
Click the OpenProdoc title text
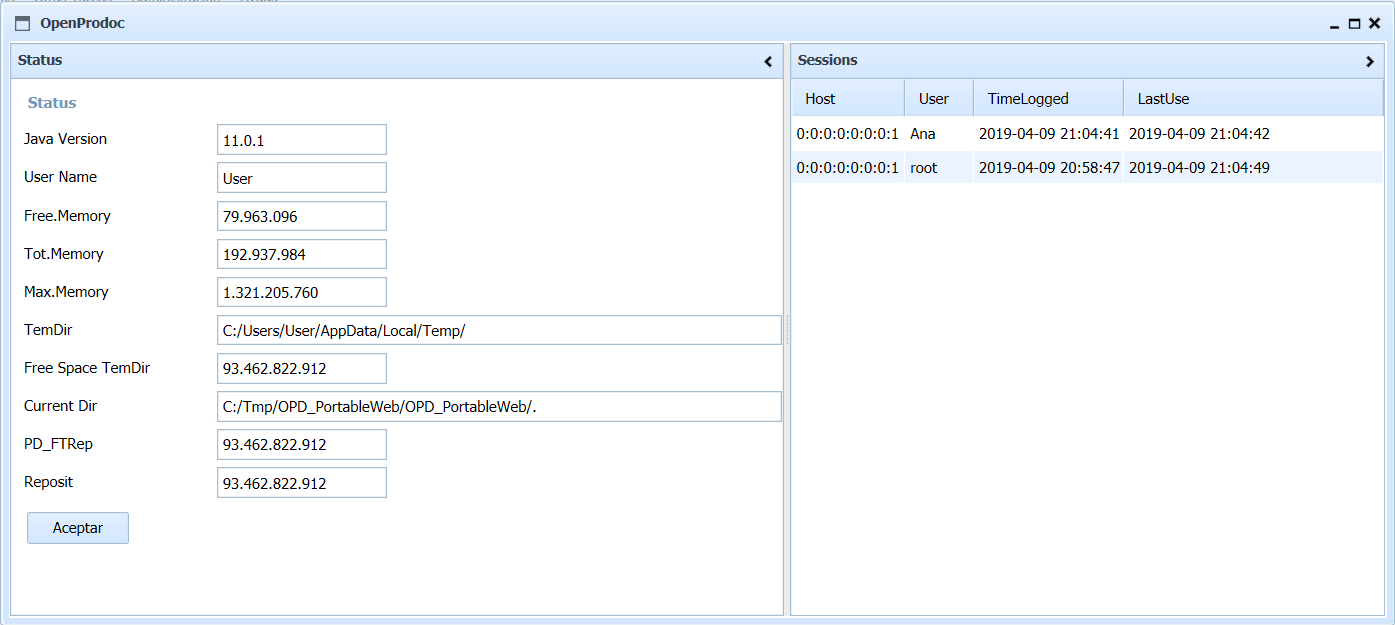[82, 23]
